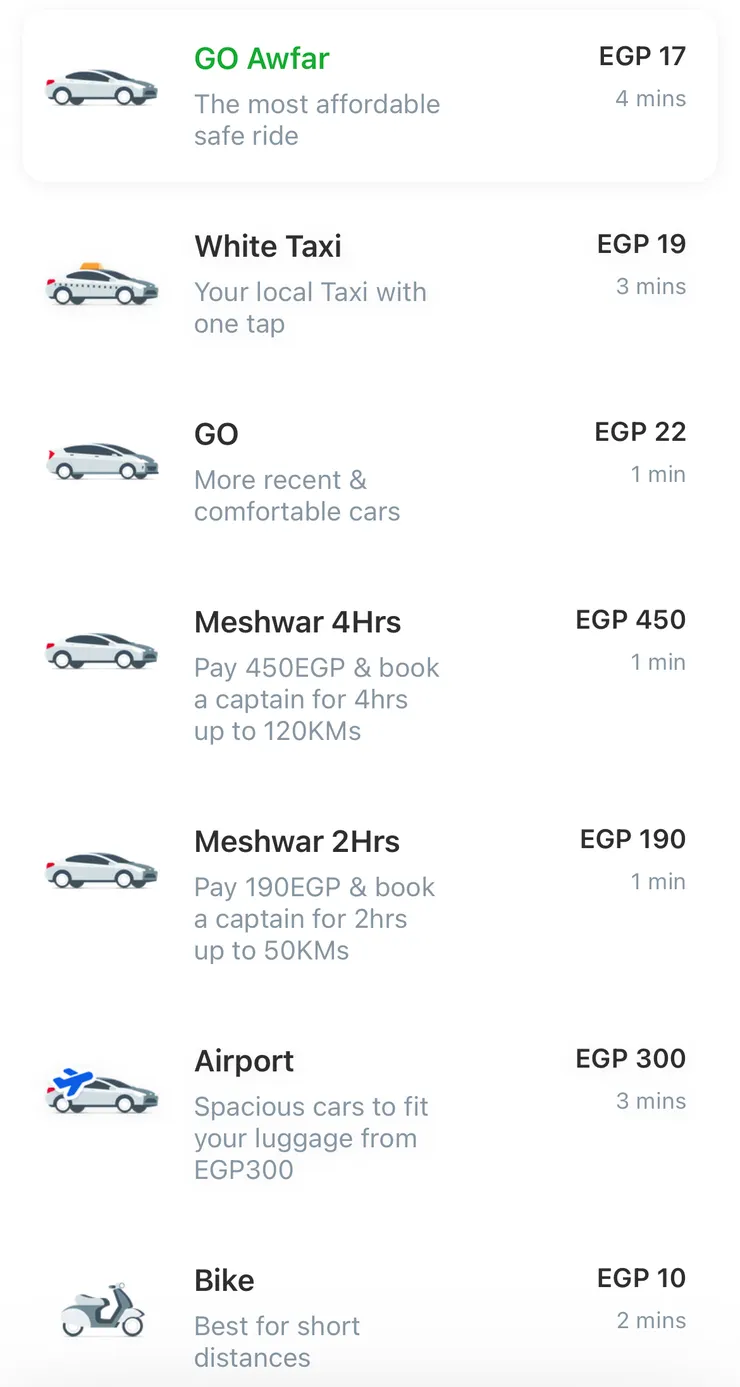The height and width of the screenshot is (1387, 740).
Task: Click the EGP 450 fare price
Action: [x=630, y=620]
